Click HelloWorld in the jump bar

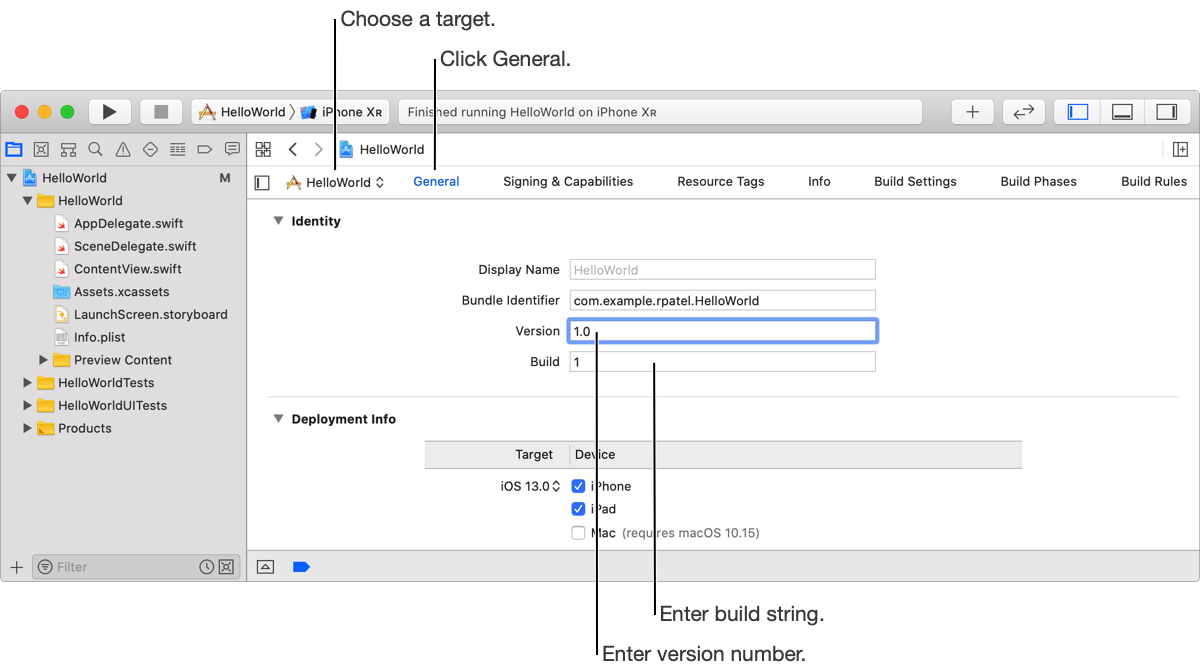pyautogui.click(x=382, y=149)
